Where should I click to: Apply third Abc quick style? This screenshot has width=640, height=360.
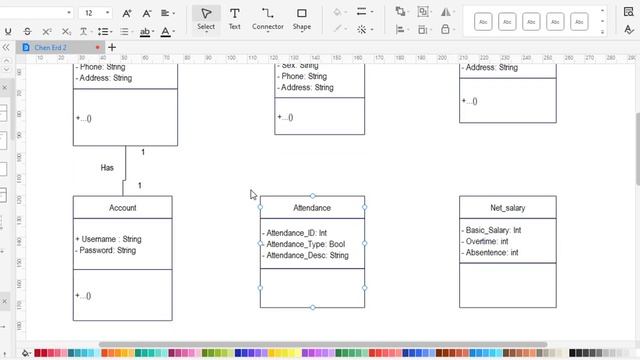click(x=531, y=22)
